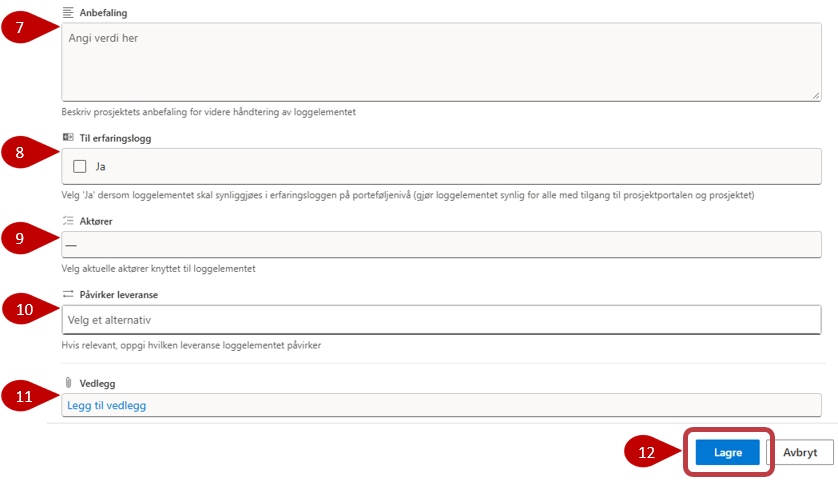The image size is (838, 480).
Task: Click red step marker number 9
Action: click(19, 240)
